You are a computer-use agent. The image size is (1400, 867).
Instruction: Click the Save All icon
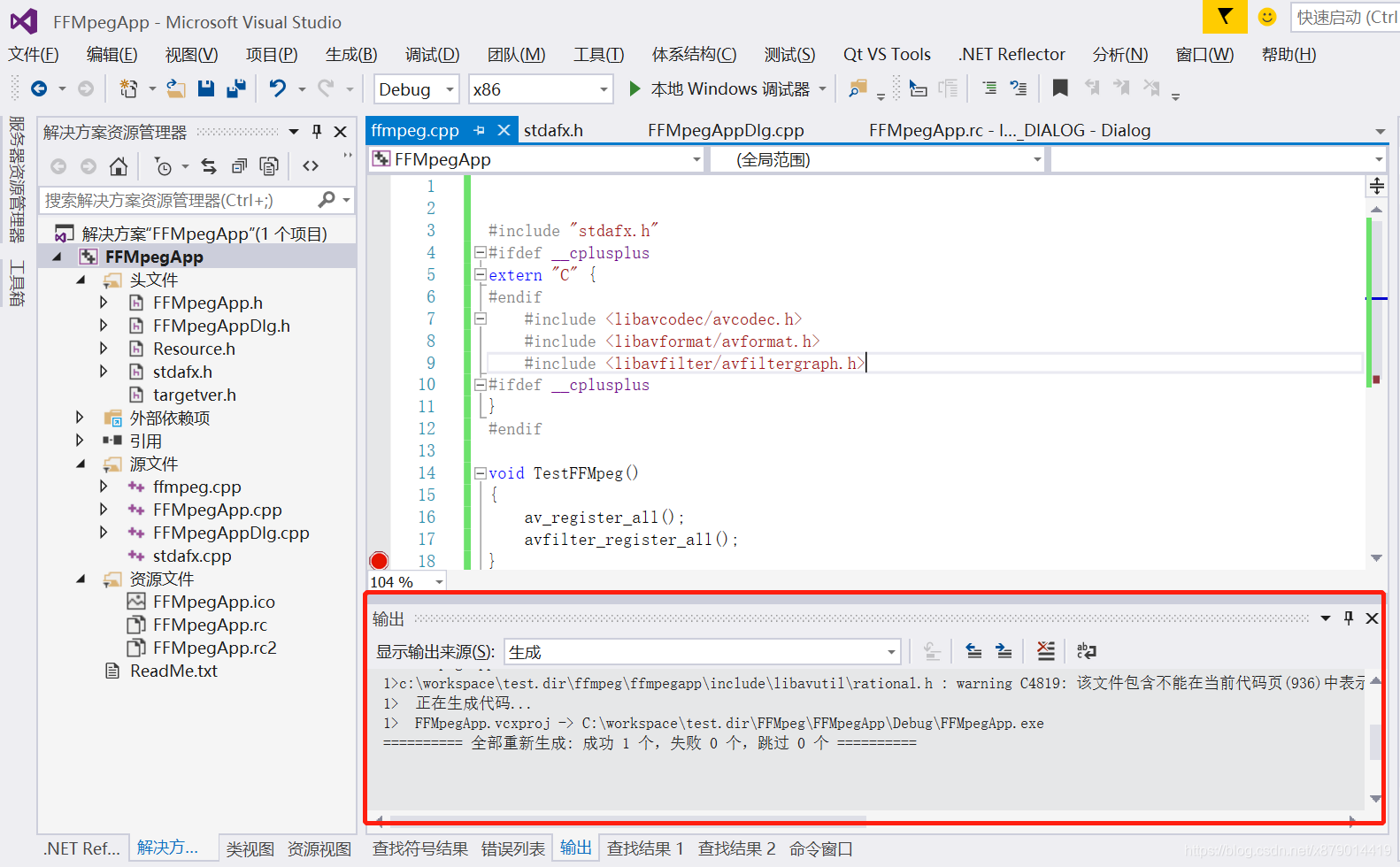tap(236, 88)
